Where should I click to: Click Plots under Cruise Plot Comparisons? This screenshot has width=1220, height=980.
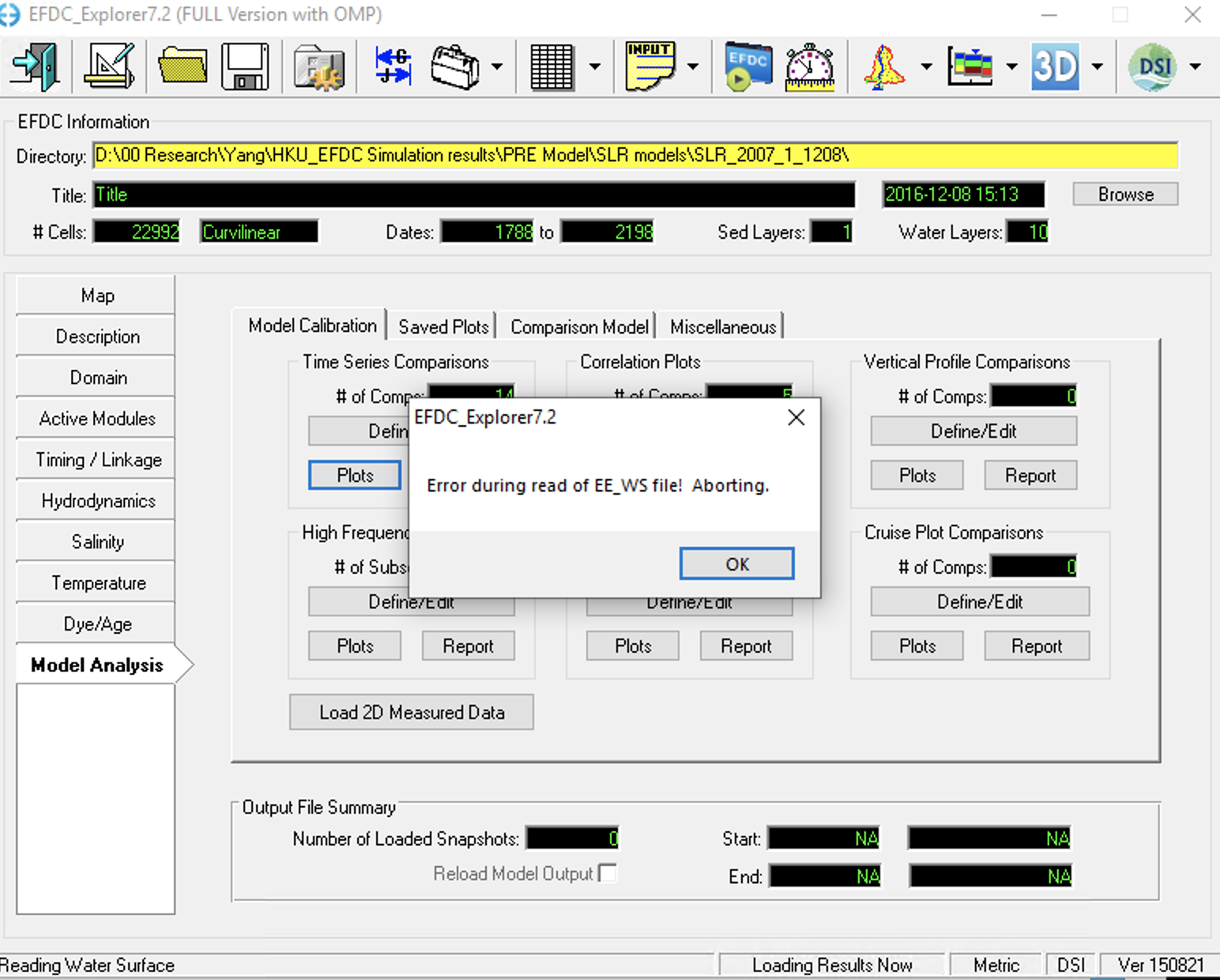pos(917,646)
